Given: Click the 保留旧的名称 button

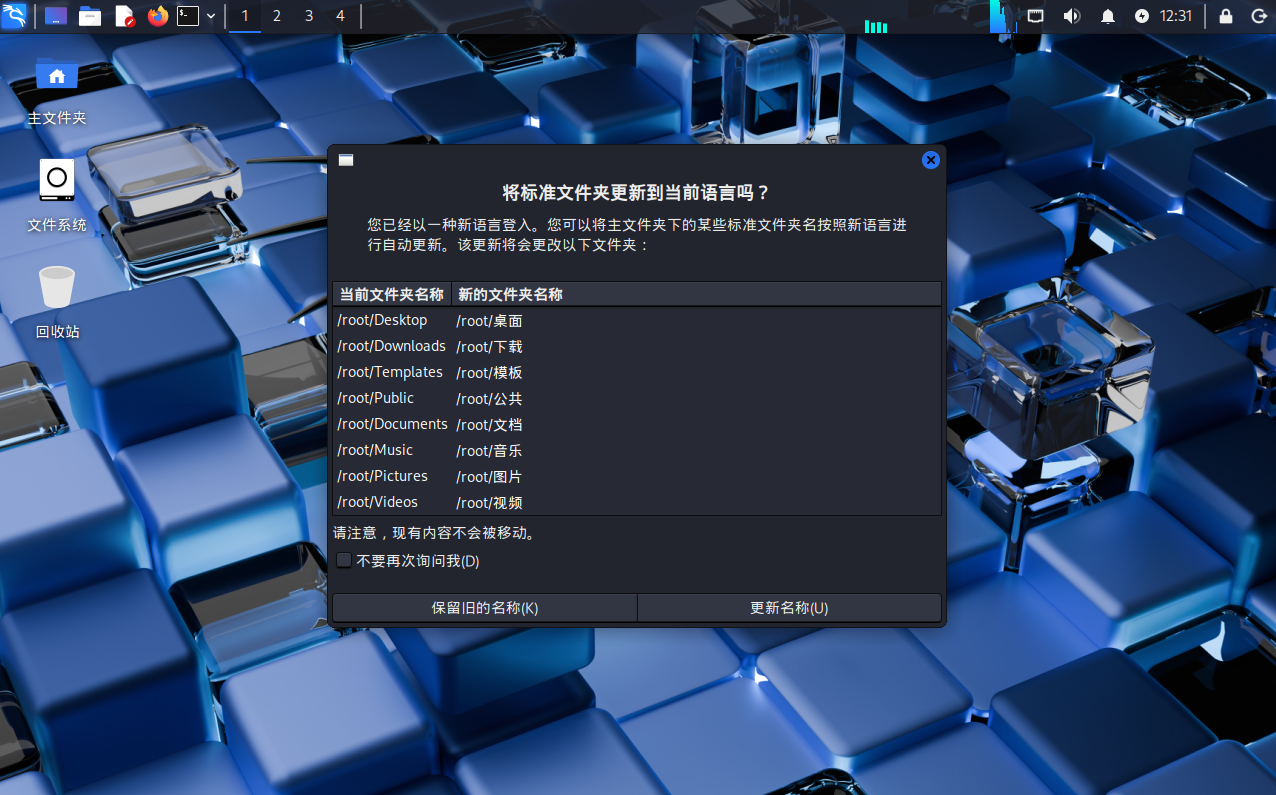Looking at the screenshot, I should coord(484,607).
